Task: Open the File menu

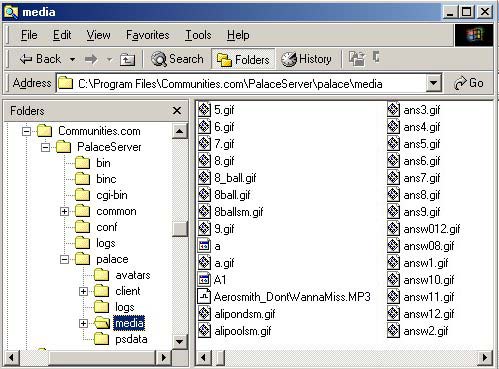Action: pos(29,35)
